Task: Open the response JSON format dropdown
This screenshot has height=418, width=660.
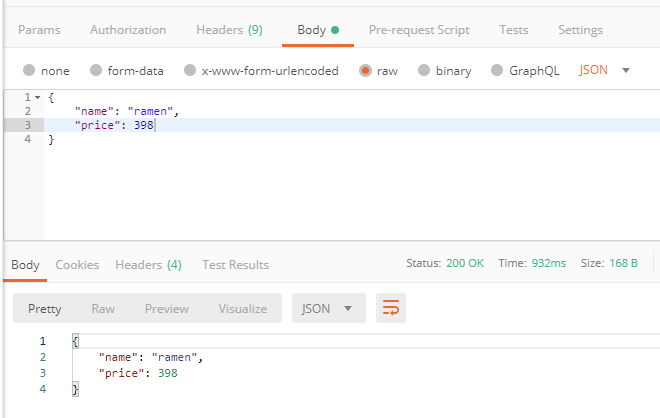Action: [x=328, y=308]
